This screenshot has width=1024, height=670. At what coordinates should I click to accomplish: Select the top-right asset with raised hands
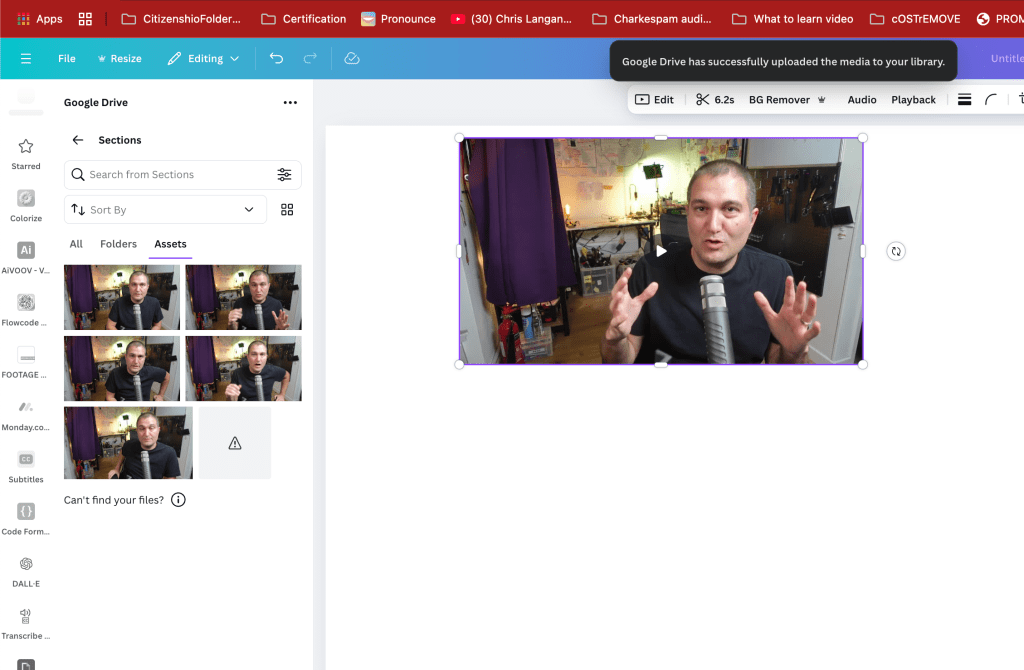pyautogui.click(x=244, y=297)
